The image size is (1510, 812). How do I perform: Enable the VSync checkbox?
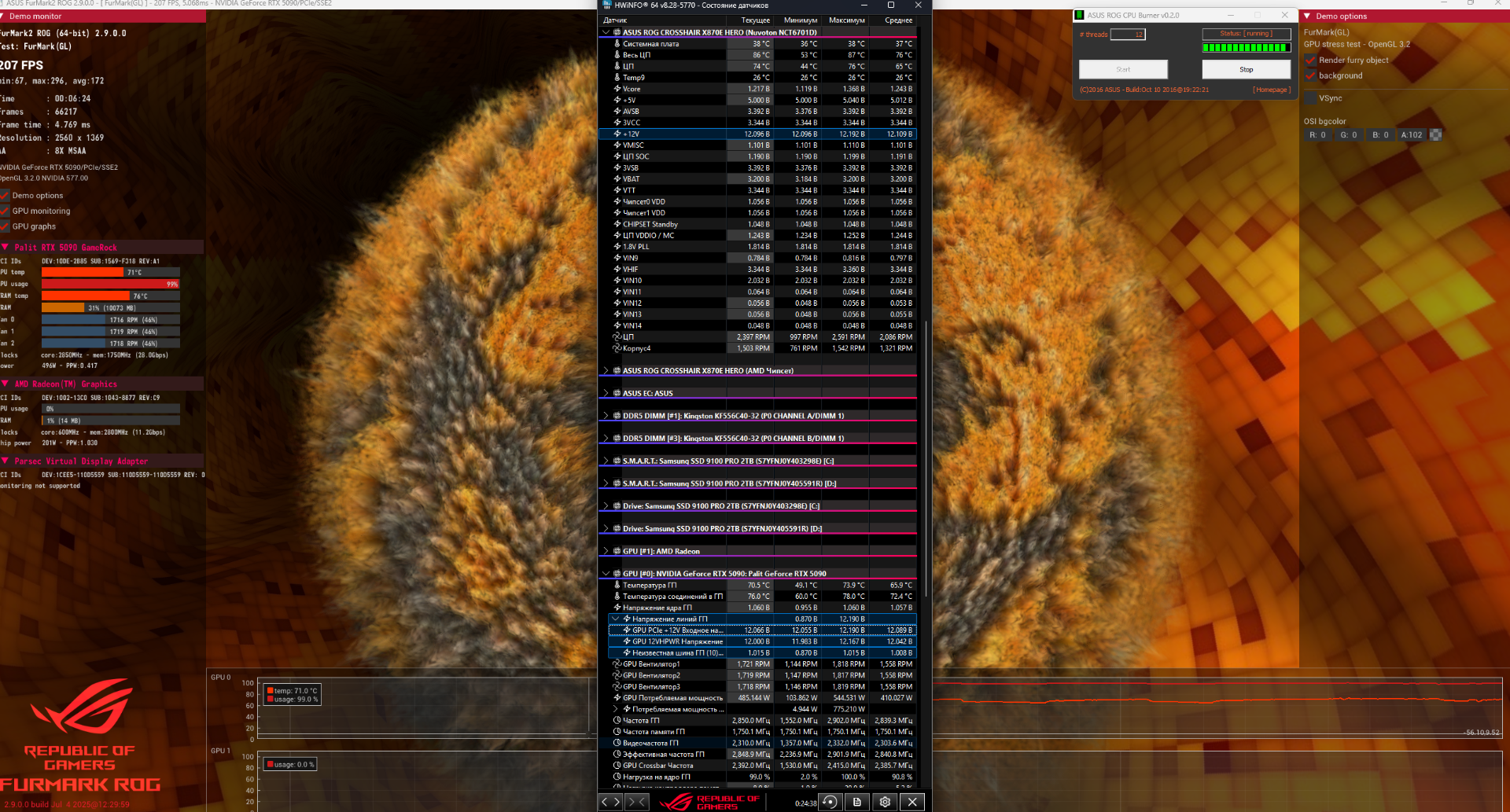pos(1310,98)
